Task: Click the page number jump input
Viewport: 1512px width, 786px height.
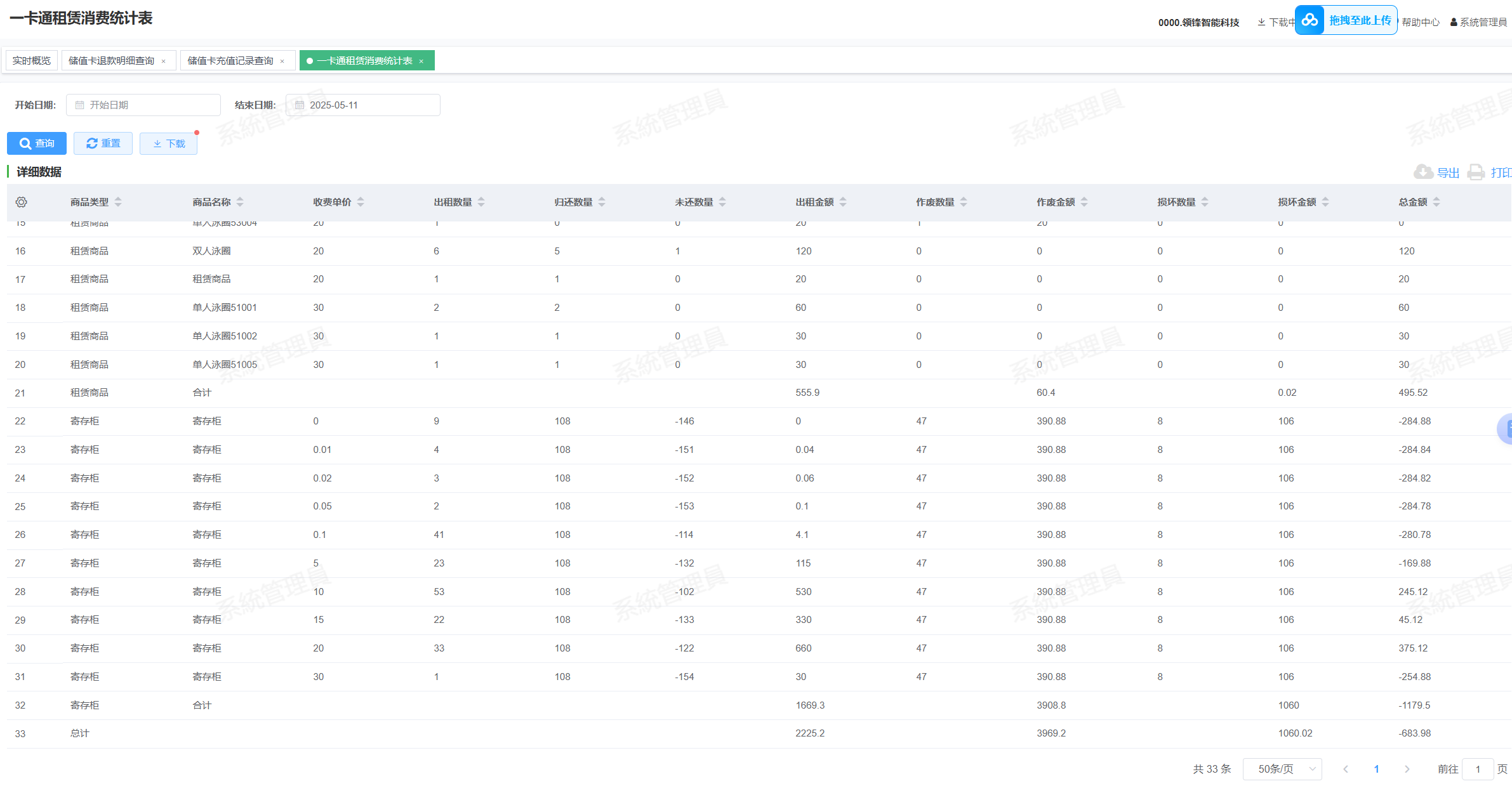Action: tap(1477, 769)
